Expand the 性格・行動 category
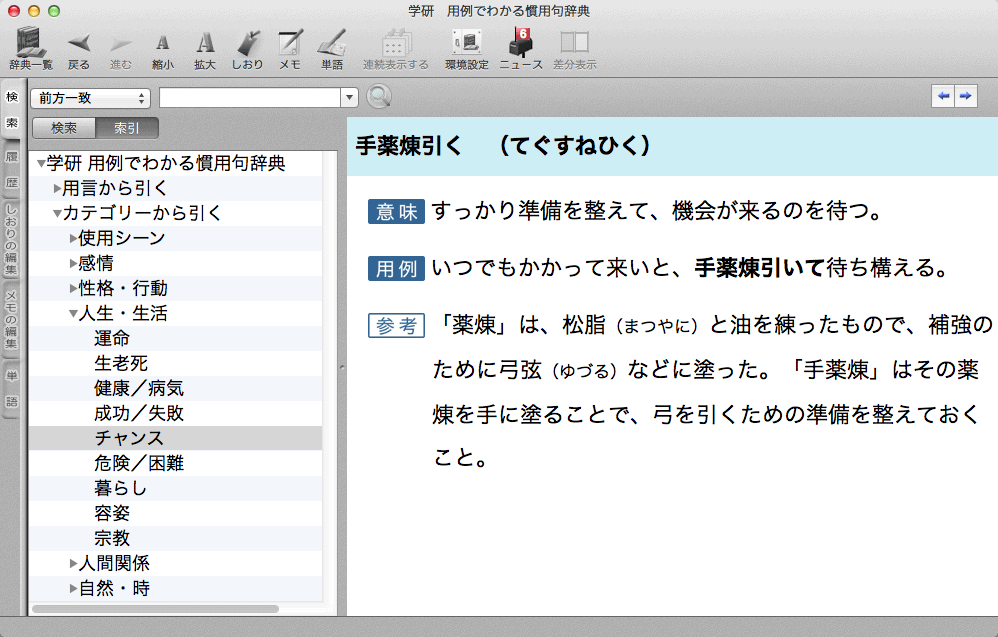The width and height of the screenshot is (998, 637). (73, 289)
